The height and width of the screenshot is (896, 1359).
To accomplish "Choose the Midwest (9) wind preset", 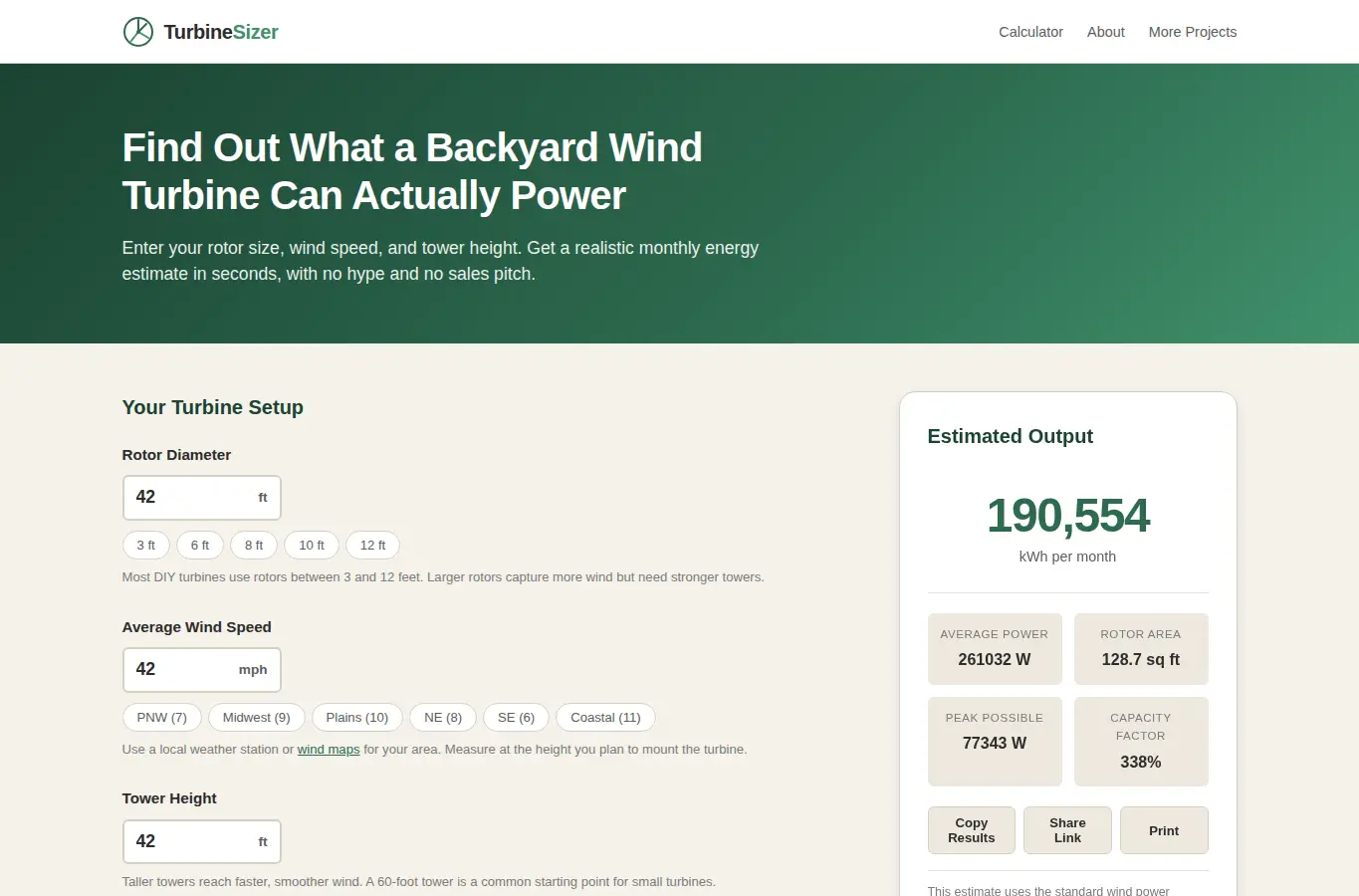I will (x=257, y=718).
